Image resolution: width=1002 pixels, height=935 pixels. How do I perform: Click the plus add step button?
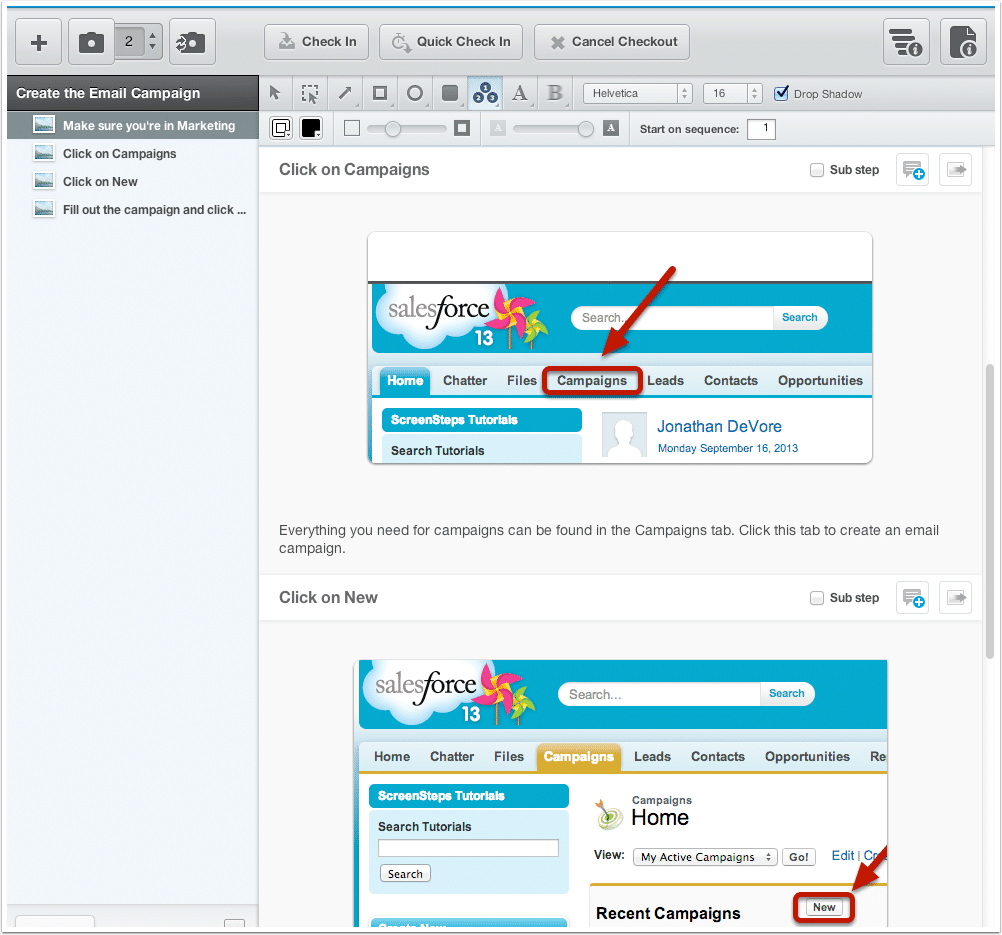[x=38, y=42]
